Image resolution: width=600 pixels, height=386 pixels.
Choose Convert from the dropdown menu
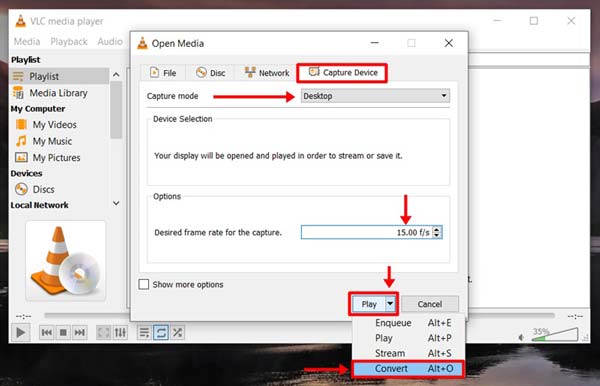[409, 369]
